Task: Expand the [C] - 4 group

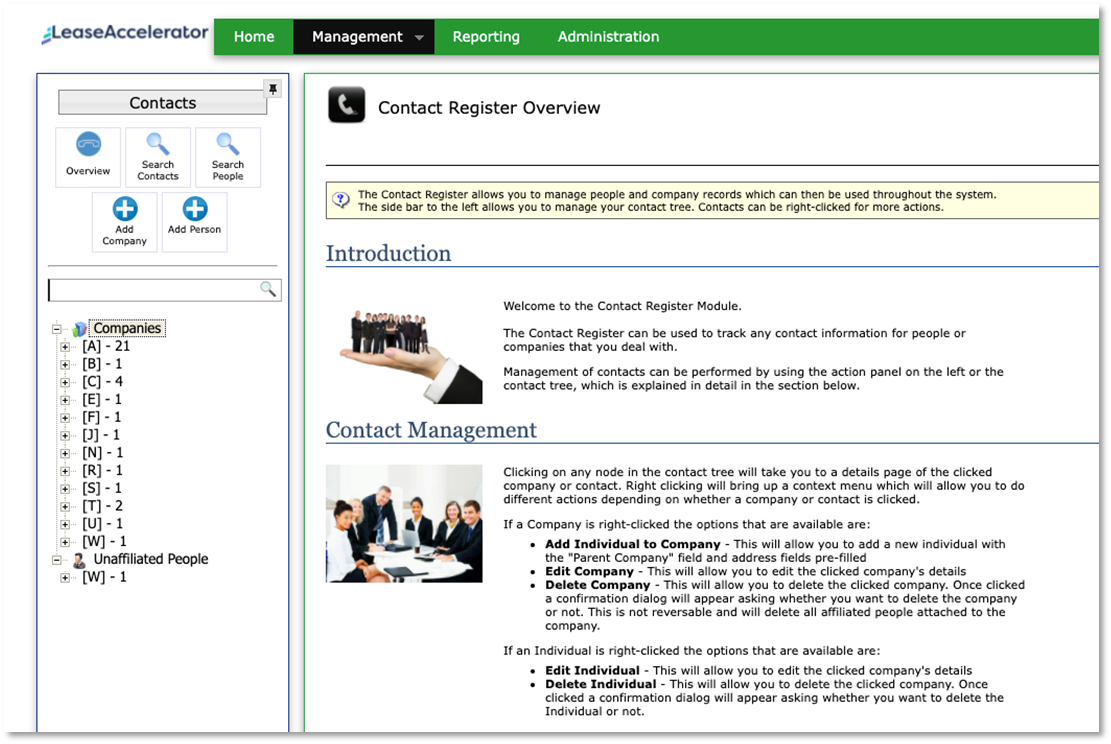Action: pyautogui.click(x=65, y=382)
